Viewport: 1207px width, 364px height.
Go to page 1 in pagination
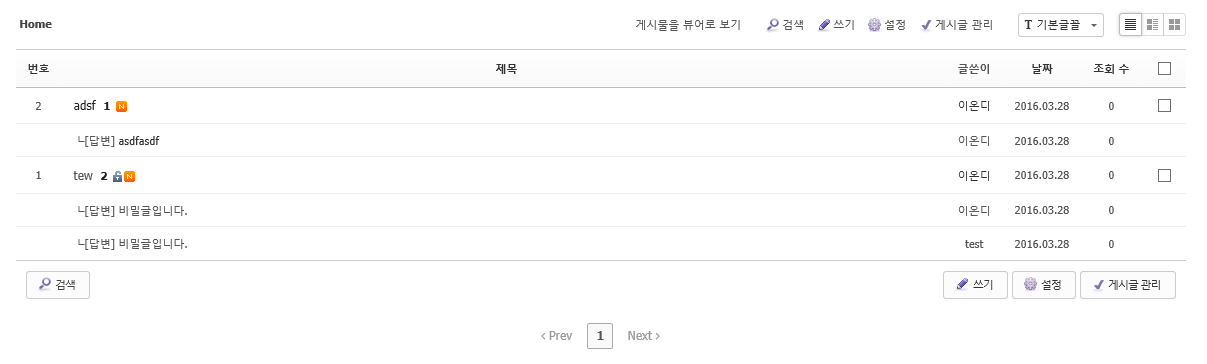(x=600, y=336)
